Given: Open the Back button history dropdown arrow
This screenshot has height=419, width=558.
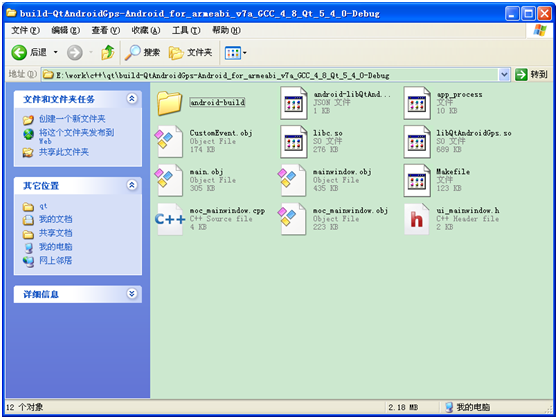Looking at the screenshot, I should pyautogui.click(x=56, y=53).
